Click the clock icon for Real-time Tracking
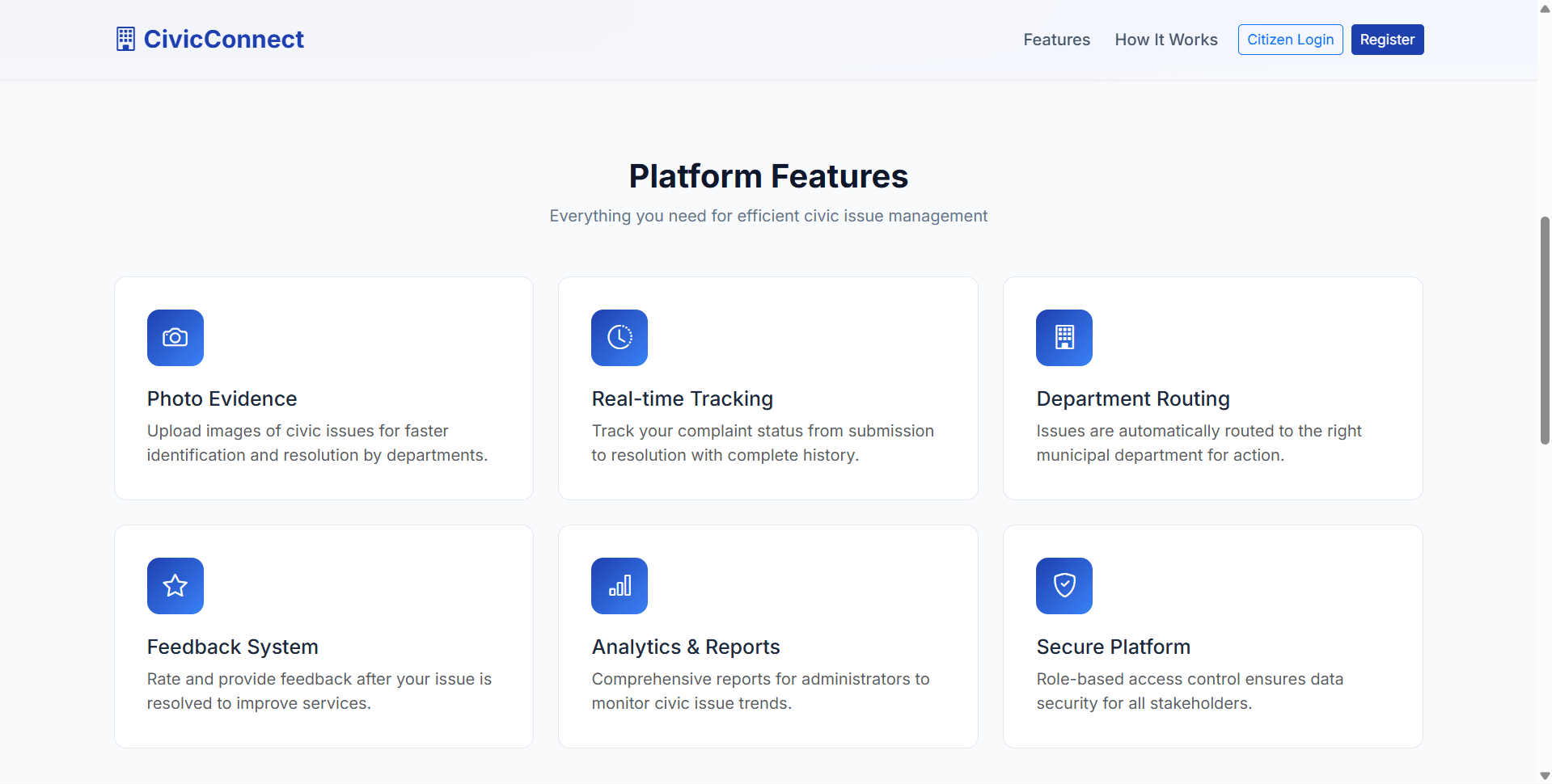Viewport: 1552px width, 784px height. [620, 338]
